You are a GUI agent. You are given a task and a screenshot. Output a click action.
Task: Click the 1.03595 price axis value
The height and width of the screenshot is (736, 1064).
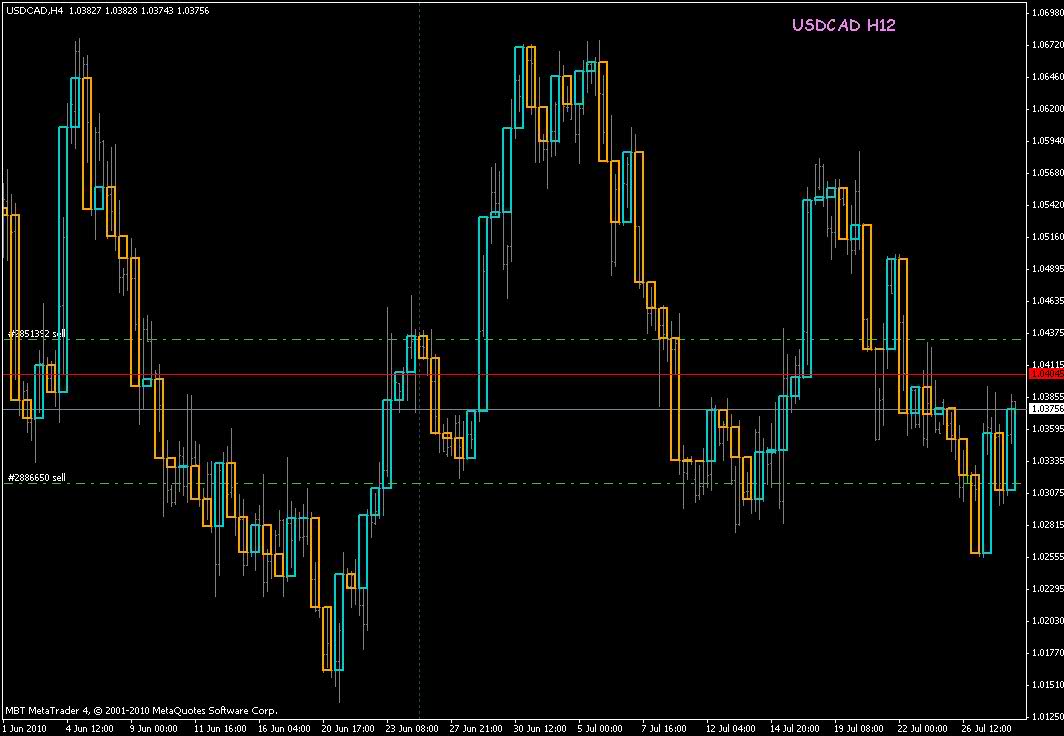coord(1047,428)
